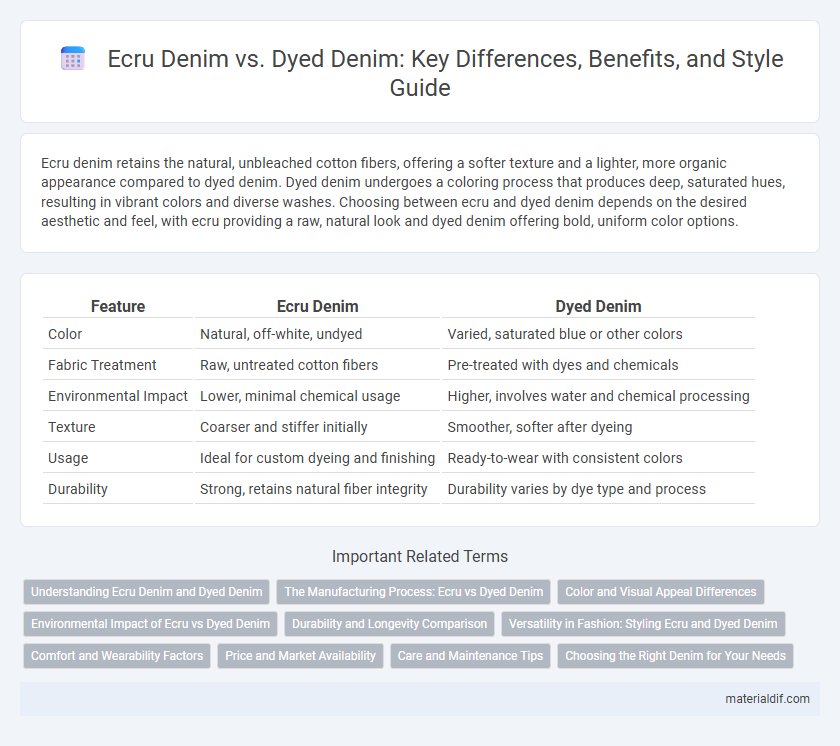Image resolution: width=840 pixels, height=746 pixels.
Task: Click cell 'Ready-to-wear with consistent colors'
Action: [598, 458]
